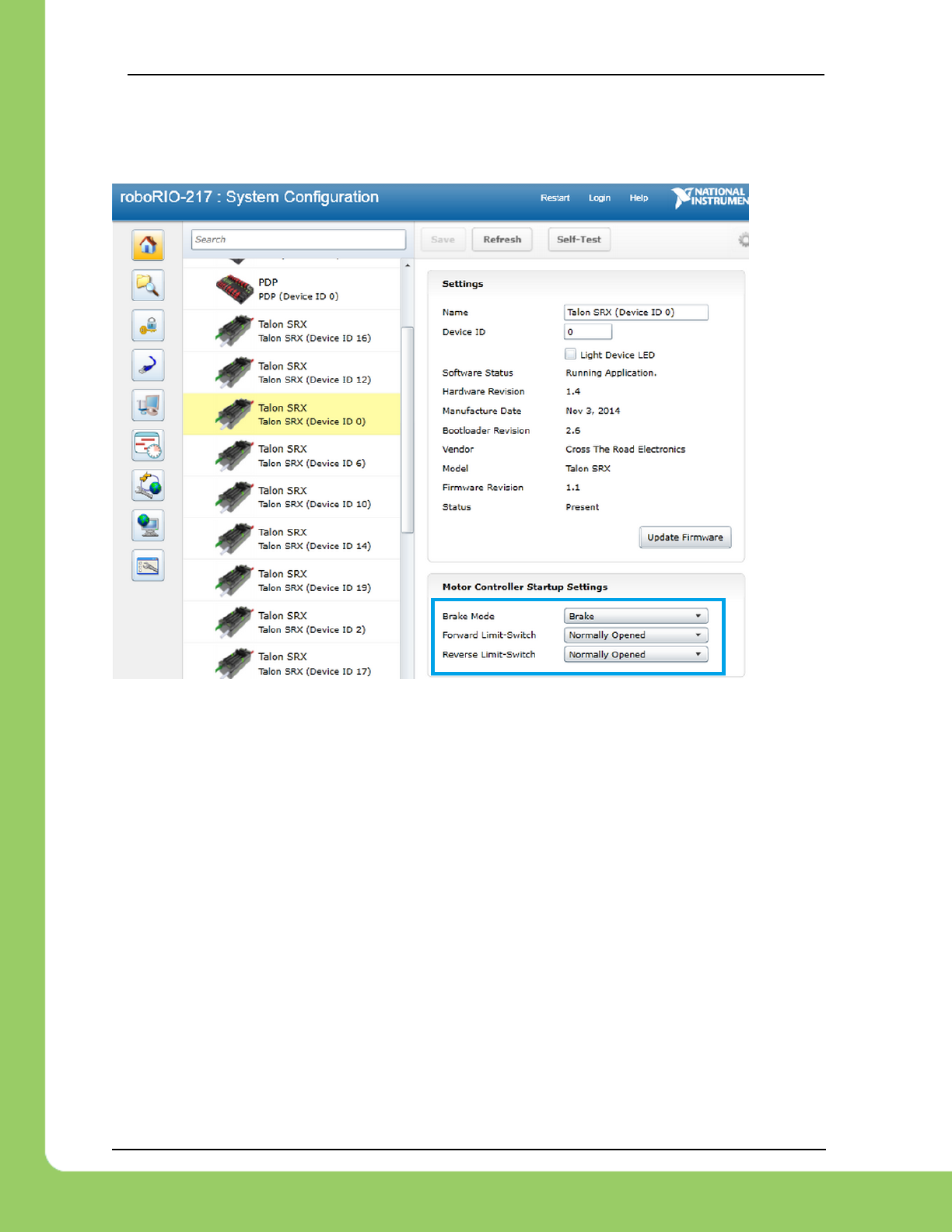Click the Firmware Revision value '1.1'
Screen dimensions: 952x1232
click(x=573, y=488)
